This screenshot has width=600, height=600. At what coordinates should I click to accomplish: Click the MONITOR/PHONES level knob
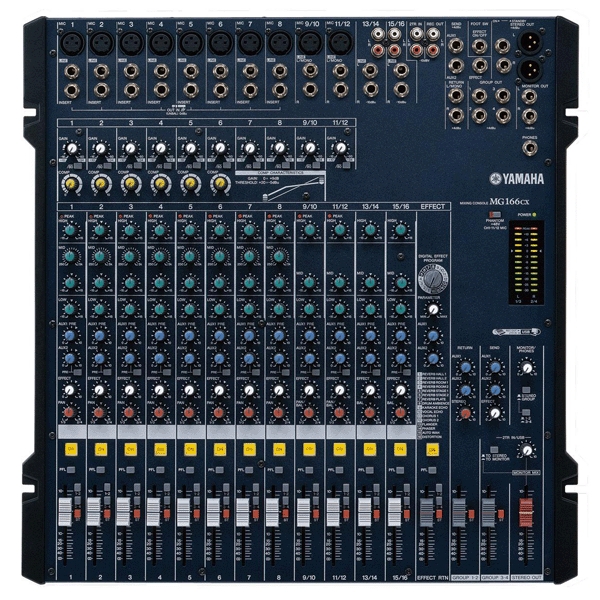click(527, 368)
